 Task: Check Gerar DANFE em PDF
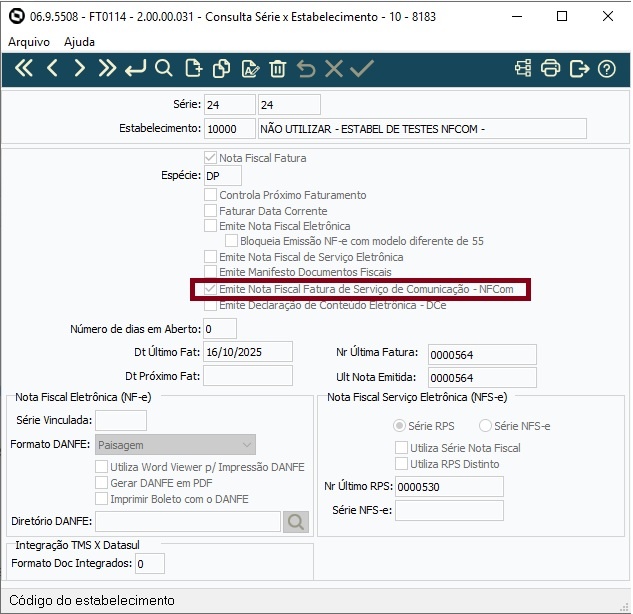pos(101,483)
